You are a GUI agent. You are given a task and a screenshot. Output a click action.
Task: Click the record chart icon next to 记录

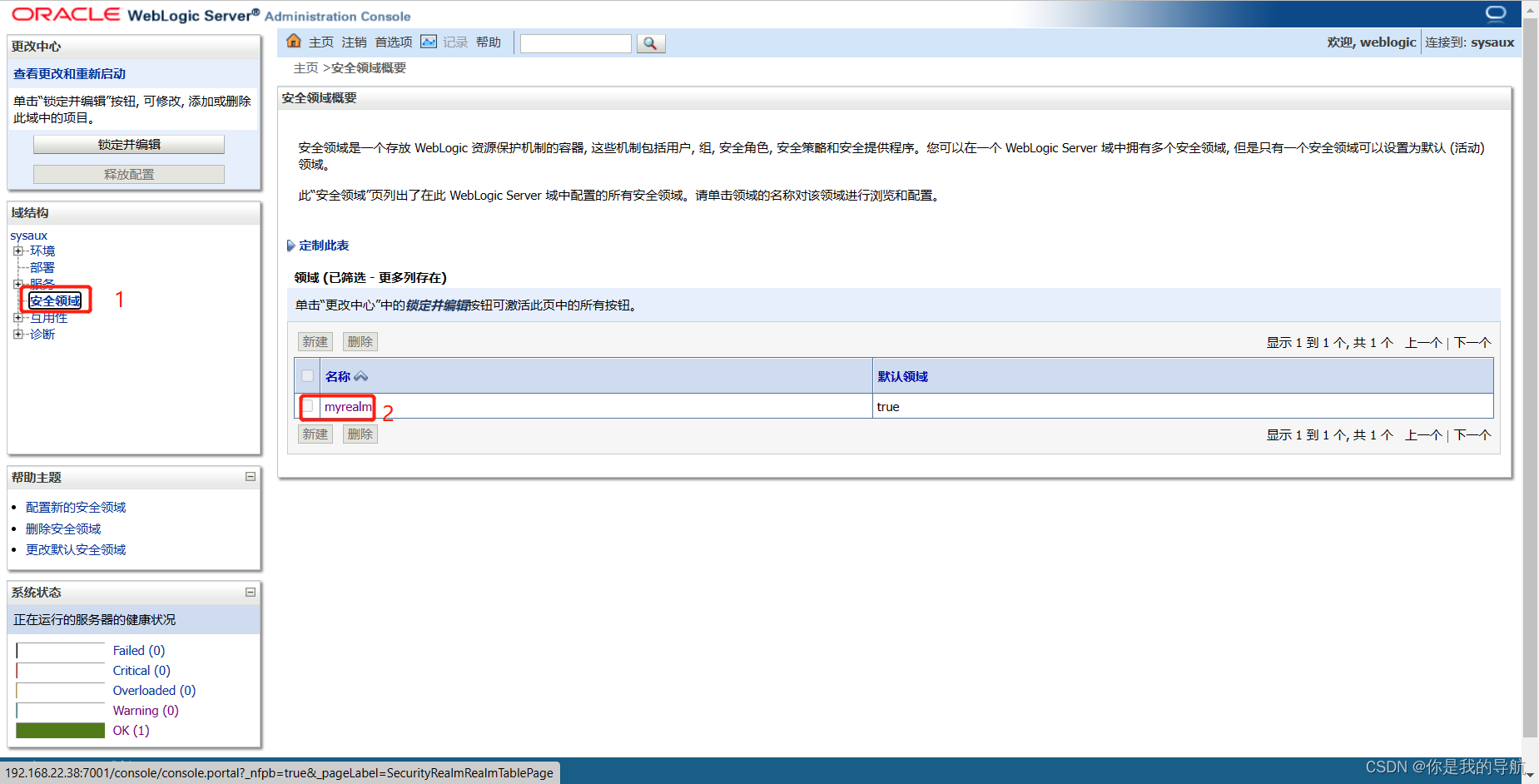(429, 42)
